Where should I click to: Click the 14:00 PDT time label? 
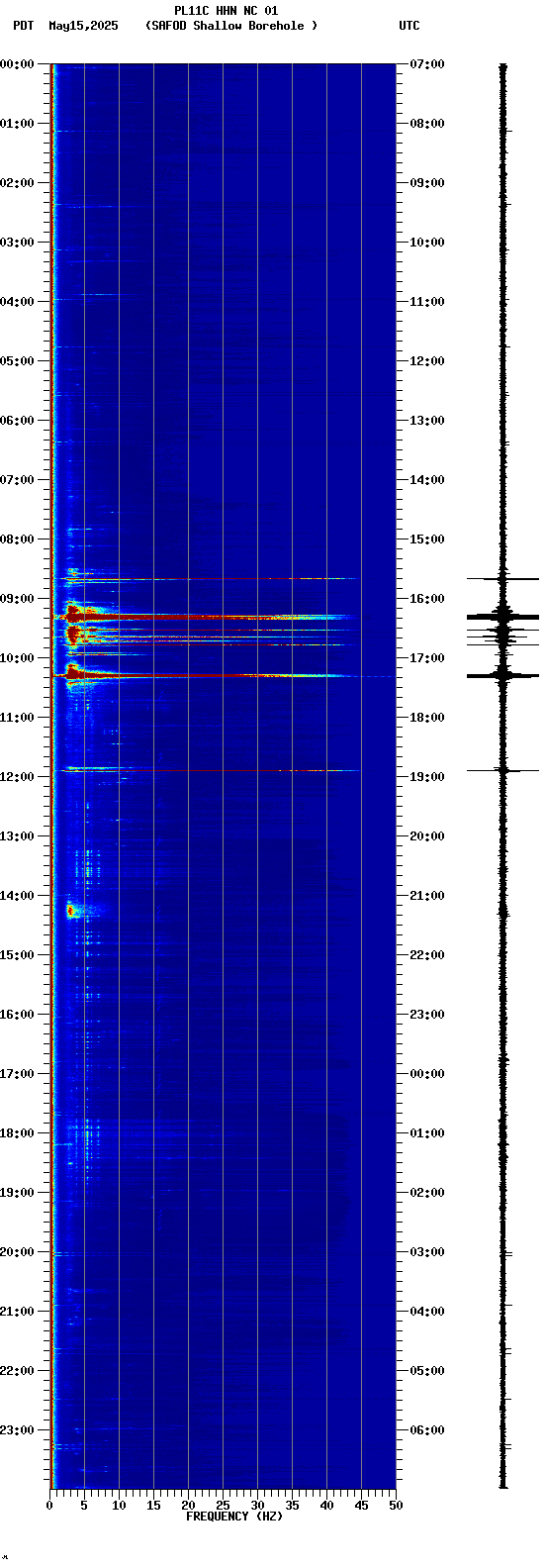point(17,896)
